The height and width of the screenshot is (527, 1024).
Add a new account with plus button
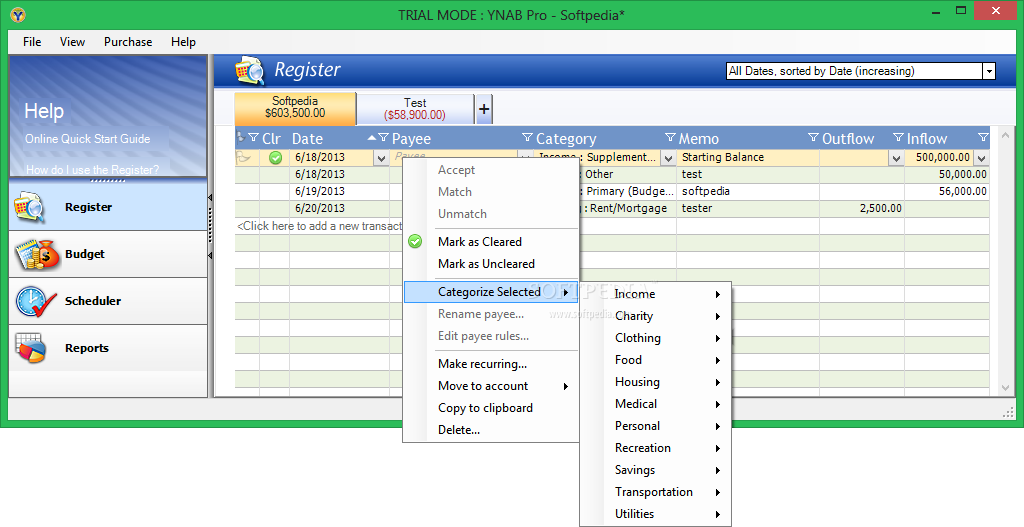484,108
